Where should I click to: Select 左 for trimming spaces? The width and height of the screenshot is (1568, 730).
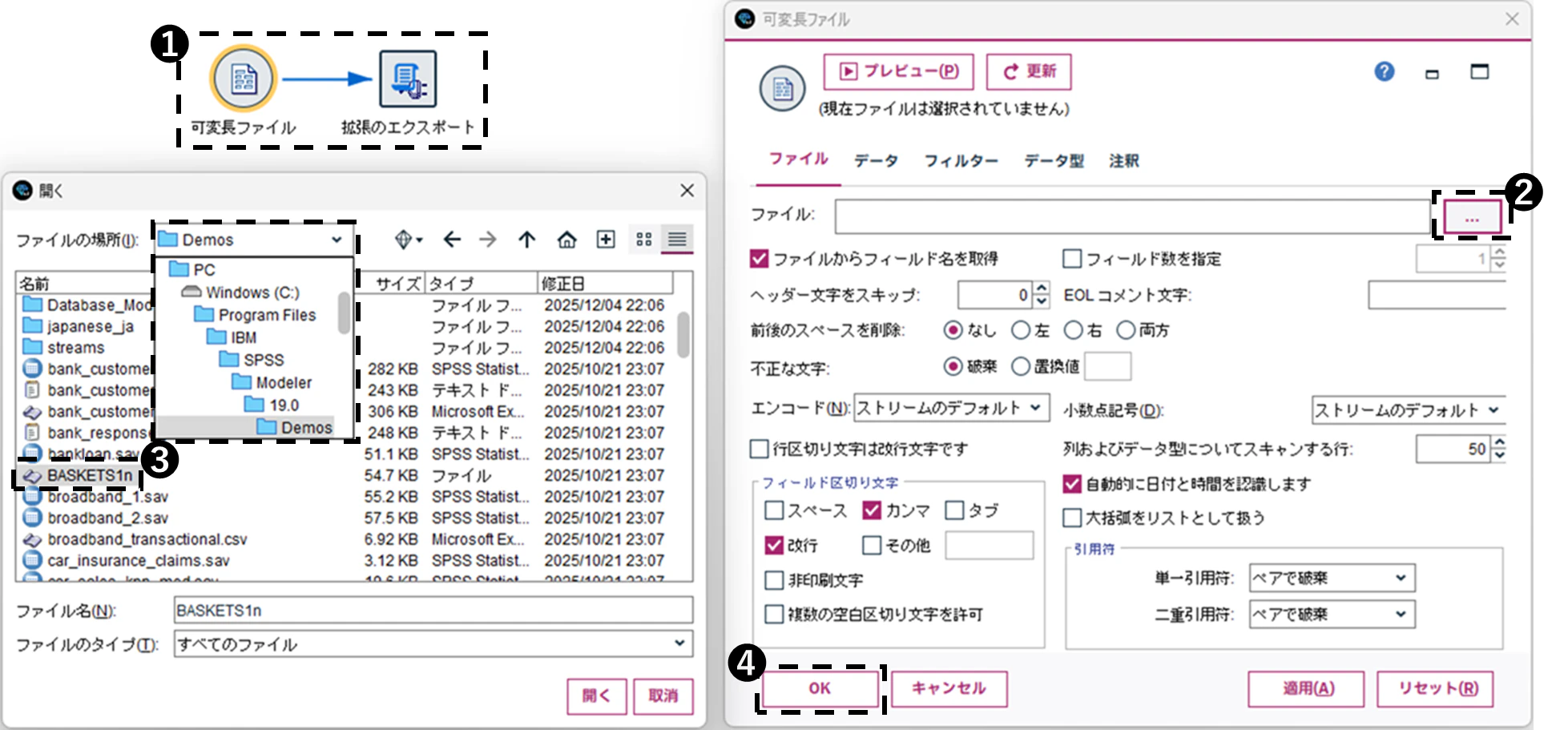1020,330
